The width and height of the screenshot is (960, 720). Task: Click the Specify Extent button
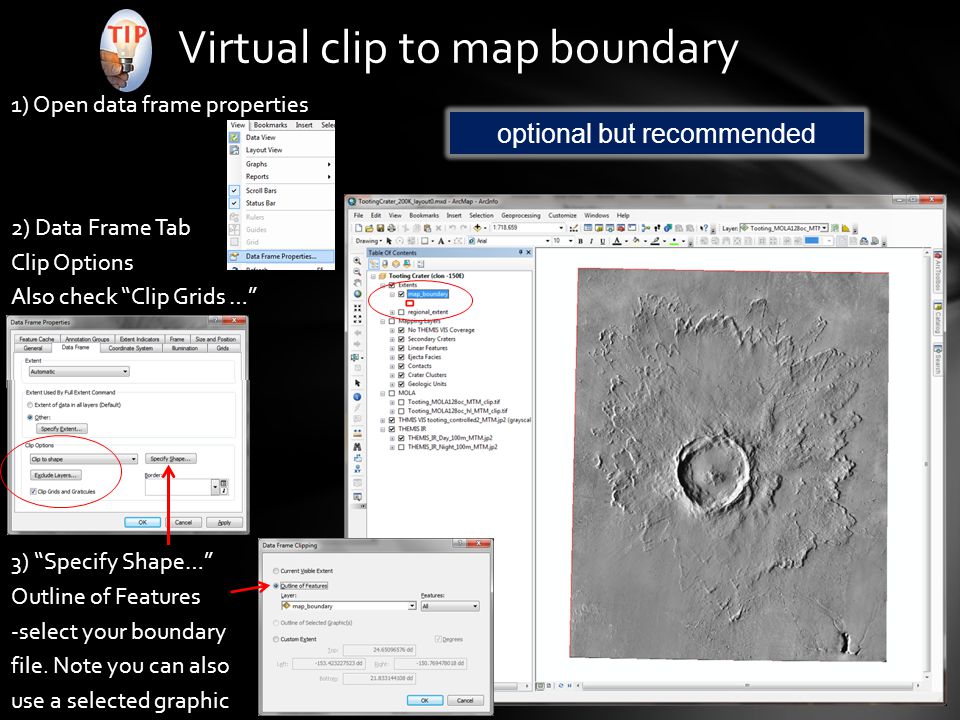pyautogui.click(x=61, y=429)
